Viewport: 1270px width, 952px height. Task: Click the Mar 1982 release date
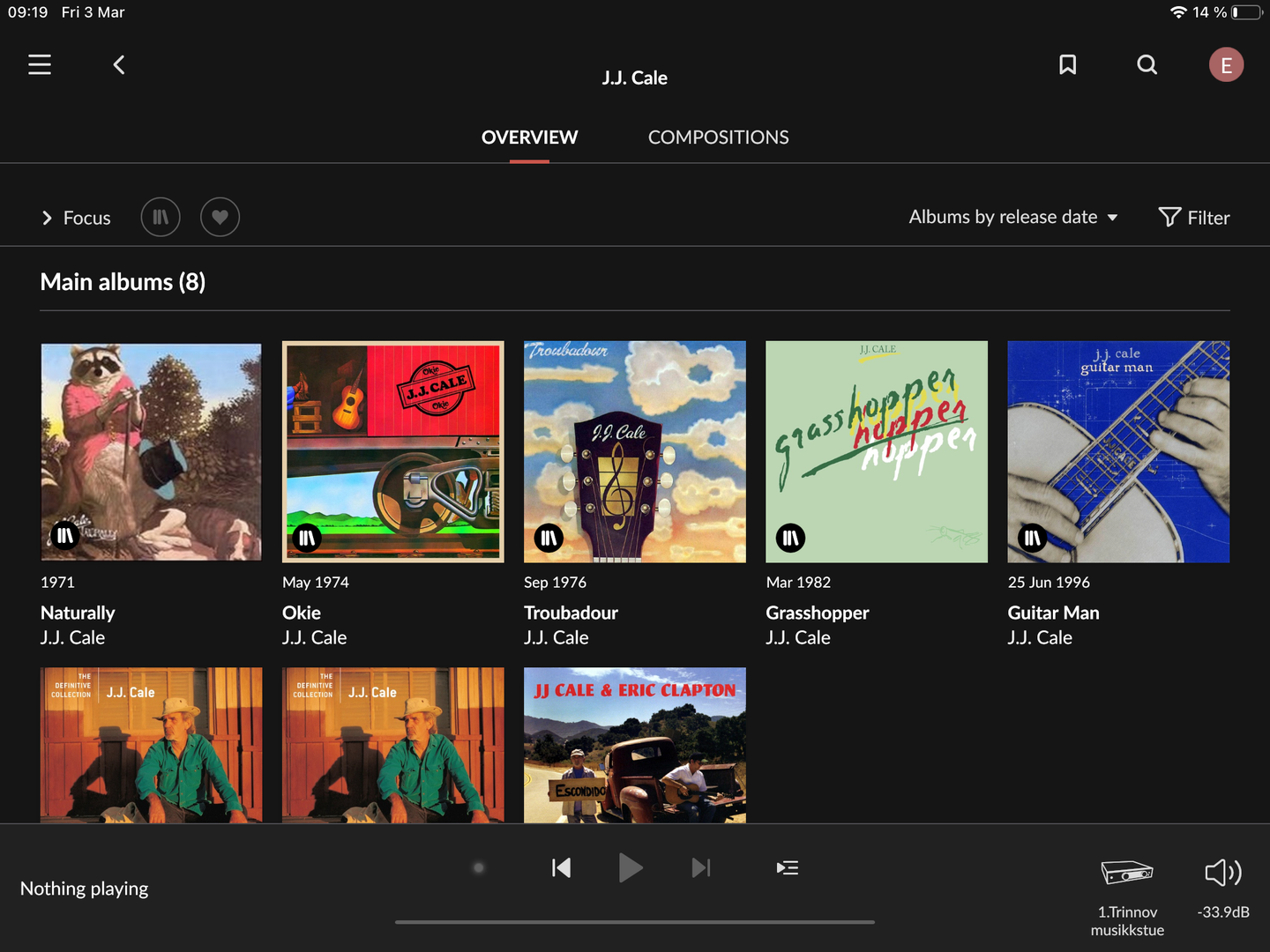coord(798,582)
